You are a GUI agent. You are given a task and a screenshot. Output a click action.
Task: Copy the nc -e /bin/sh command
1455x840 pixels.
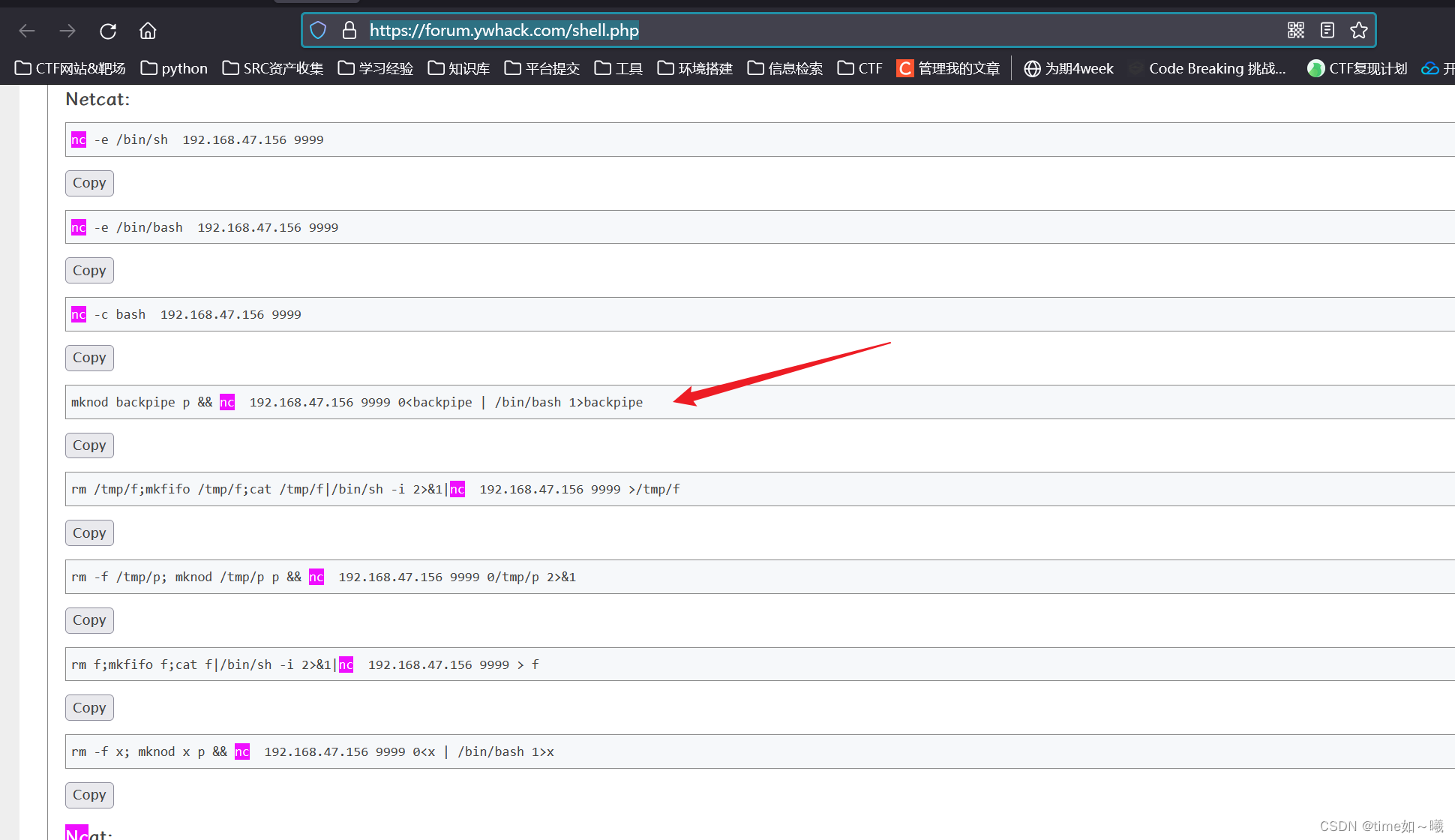(x=89, y=183)
